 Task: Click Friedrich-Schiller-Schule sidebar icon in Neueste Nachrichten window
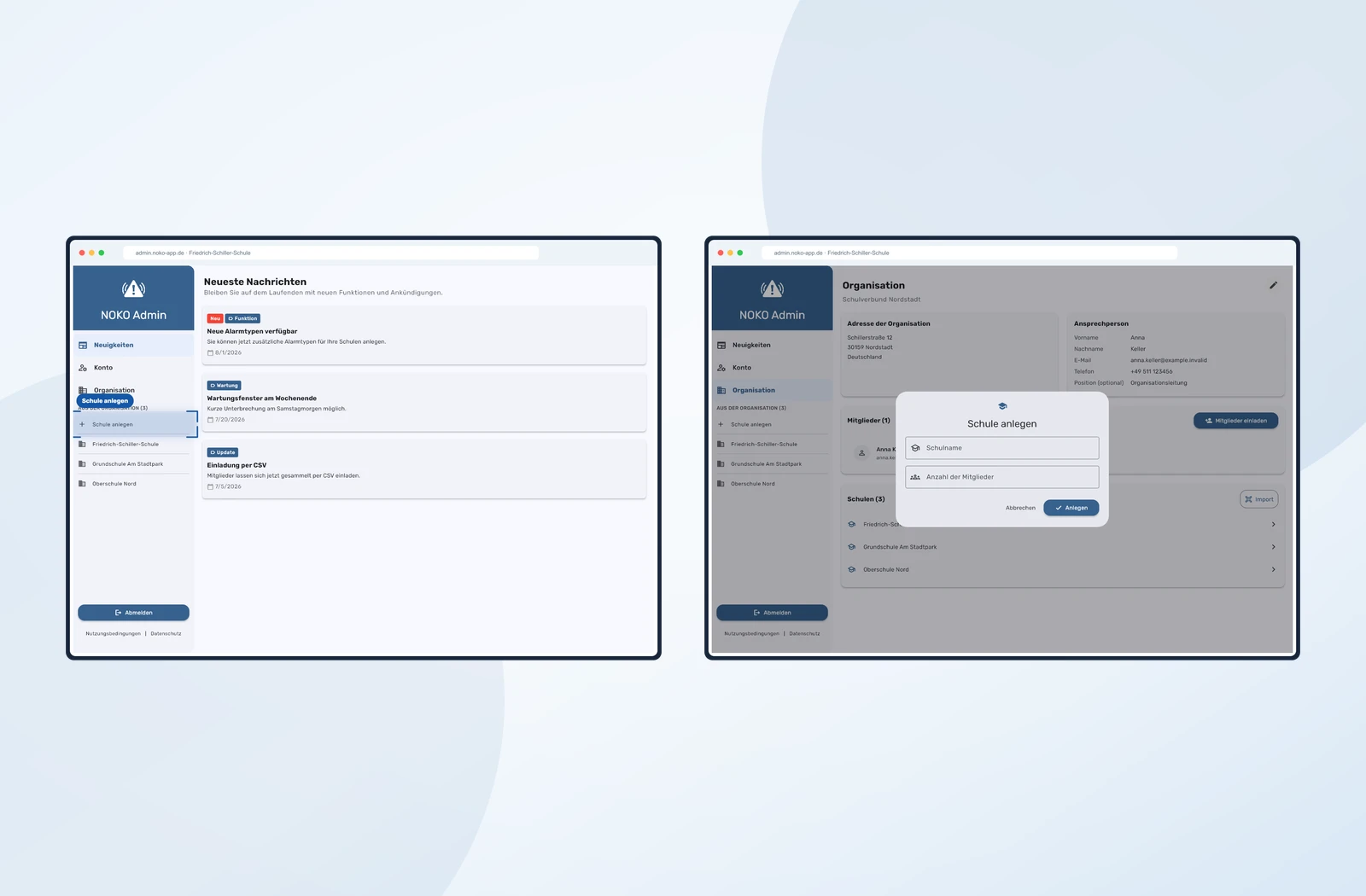tap(82, 444)
